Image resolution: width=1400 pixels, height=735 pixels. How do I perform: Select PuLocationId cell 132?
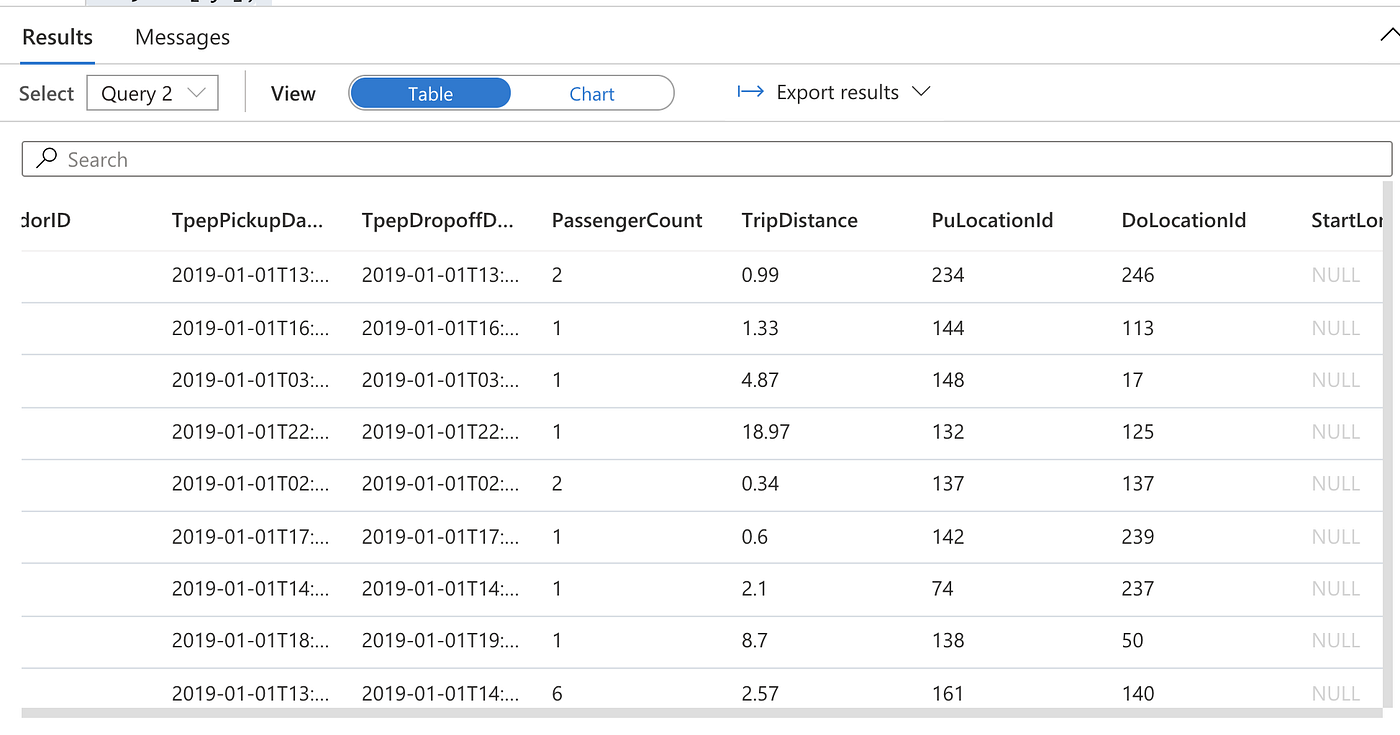click(948, 432)
